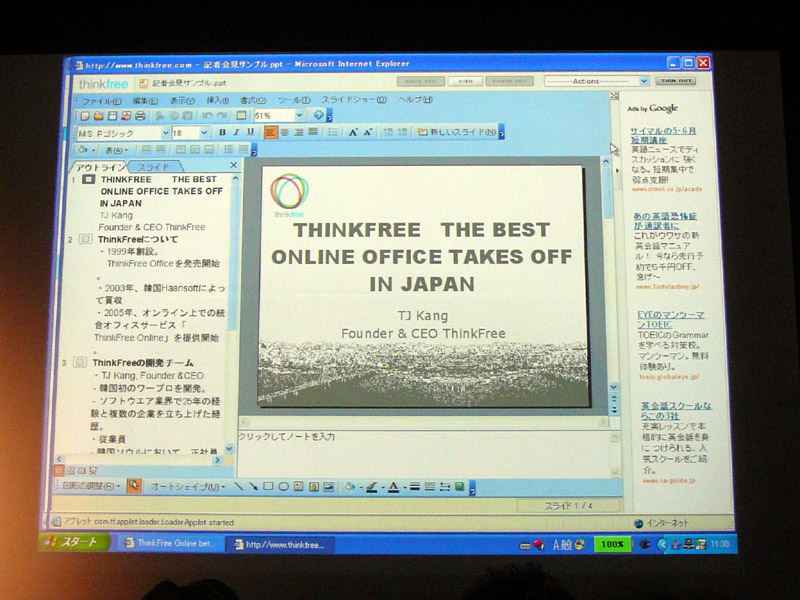Toggle Underline formatting
This screenshot has width=800, height=600.
coord(251,132)
